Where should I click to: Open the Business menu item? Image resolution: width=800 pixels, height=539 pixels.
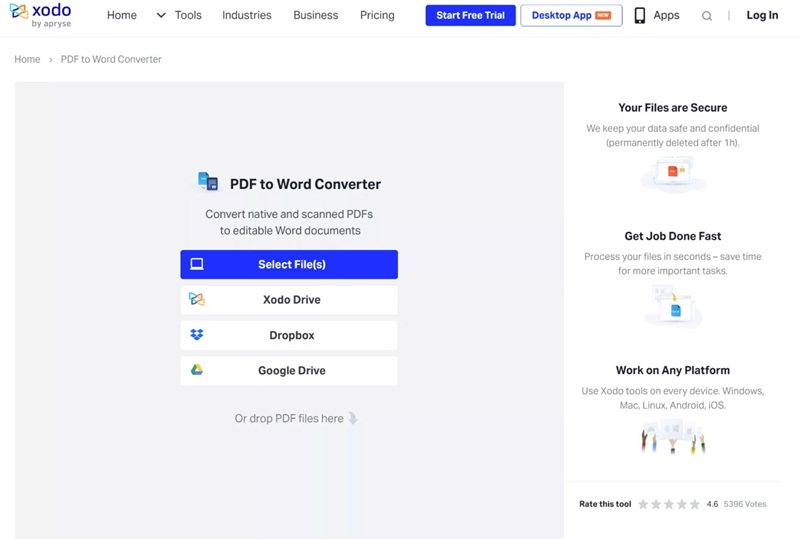(x=316, y=15)
